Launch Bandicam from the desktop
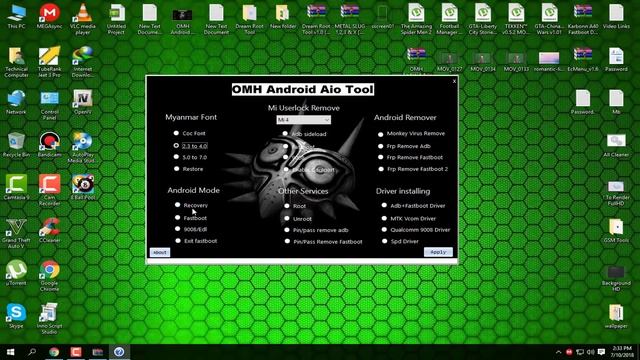 coord(49,145)
